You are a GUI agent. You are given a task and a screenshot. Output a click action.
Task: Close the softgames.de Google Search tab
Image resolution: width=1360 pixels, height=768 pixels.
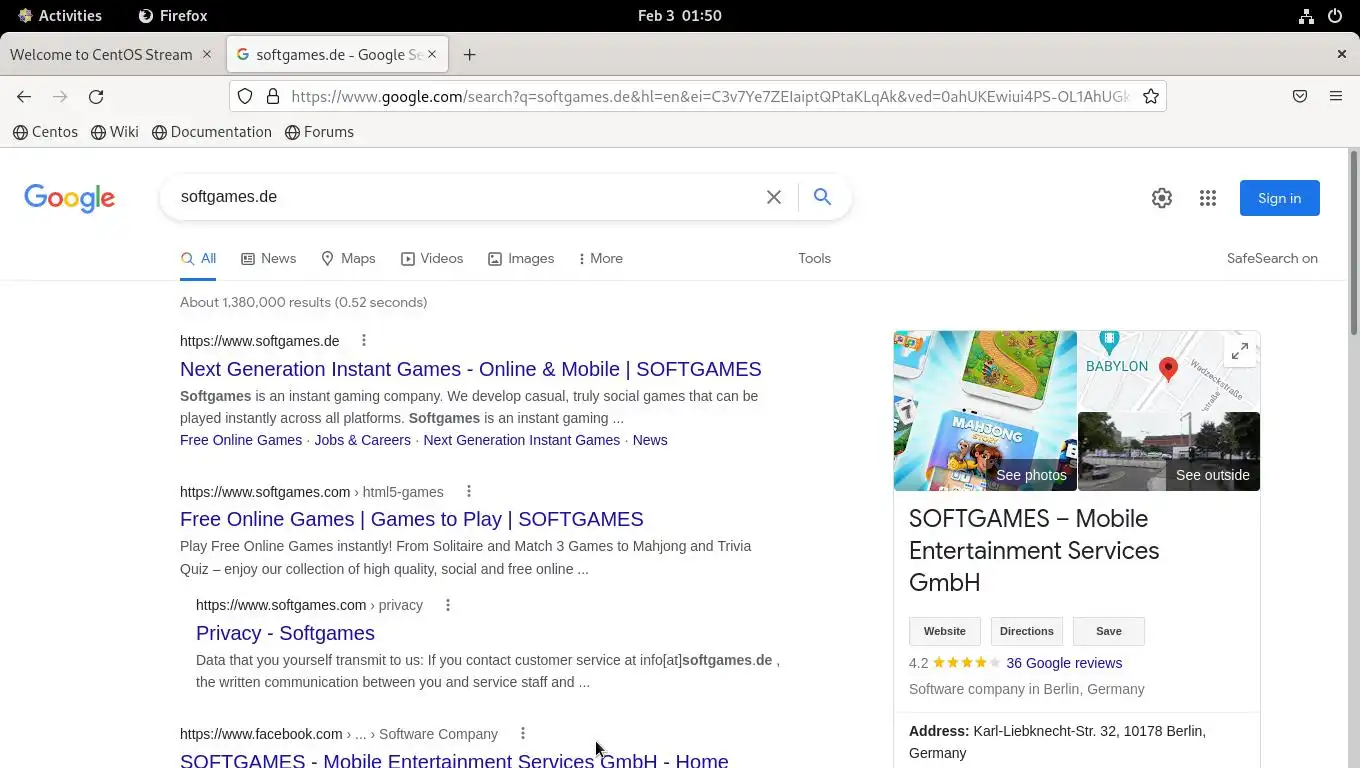[432, 54]
